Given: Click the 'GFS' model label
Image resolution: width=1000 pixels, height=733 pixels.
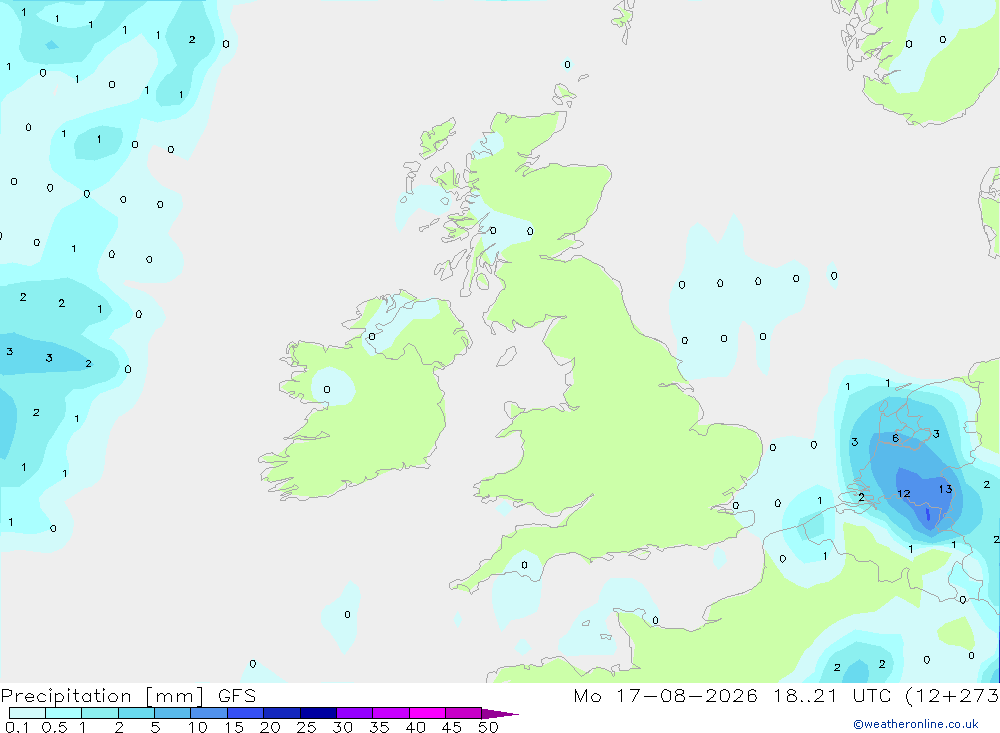Looking at the screenshot, I should coord(237,696).
